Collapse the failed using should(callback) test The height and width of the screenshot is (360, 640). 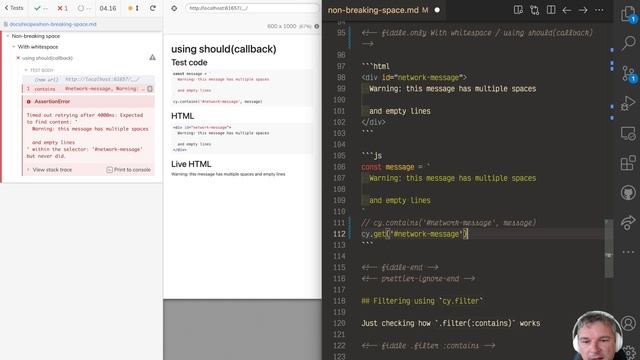click(47, 58)
